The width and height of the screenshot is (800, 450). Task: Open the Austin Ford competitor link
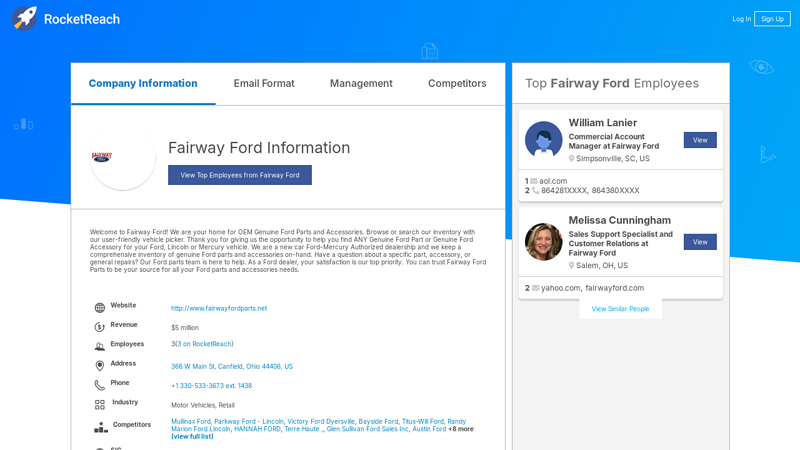pos(429,429)
